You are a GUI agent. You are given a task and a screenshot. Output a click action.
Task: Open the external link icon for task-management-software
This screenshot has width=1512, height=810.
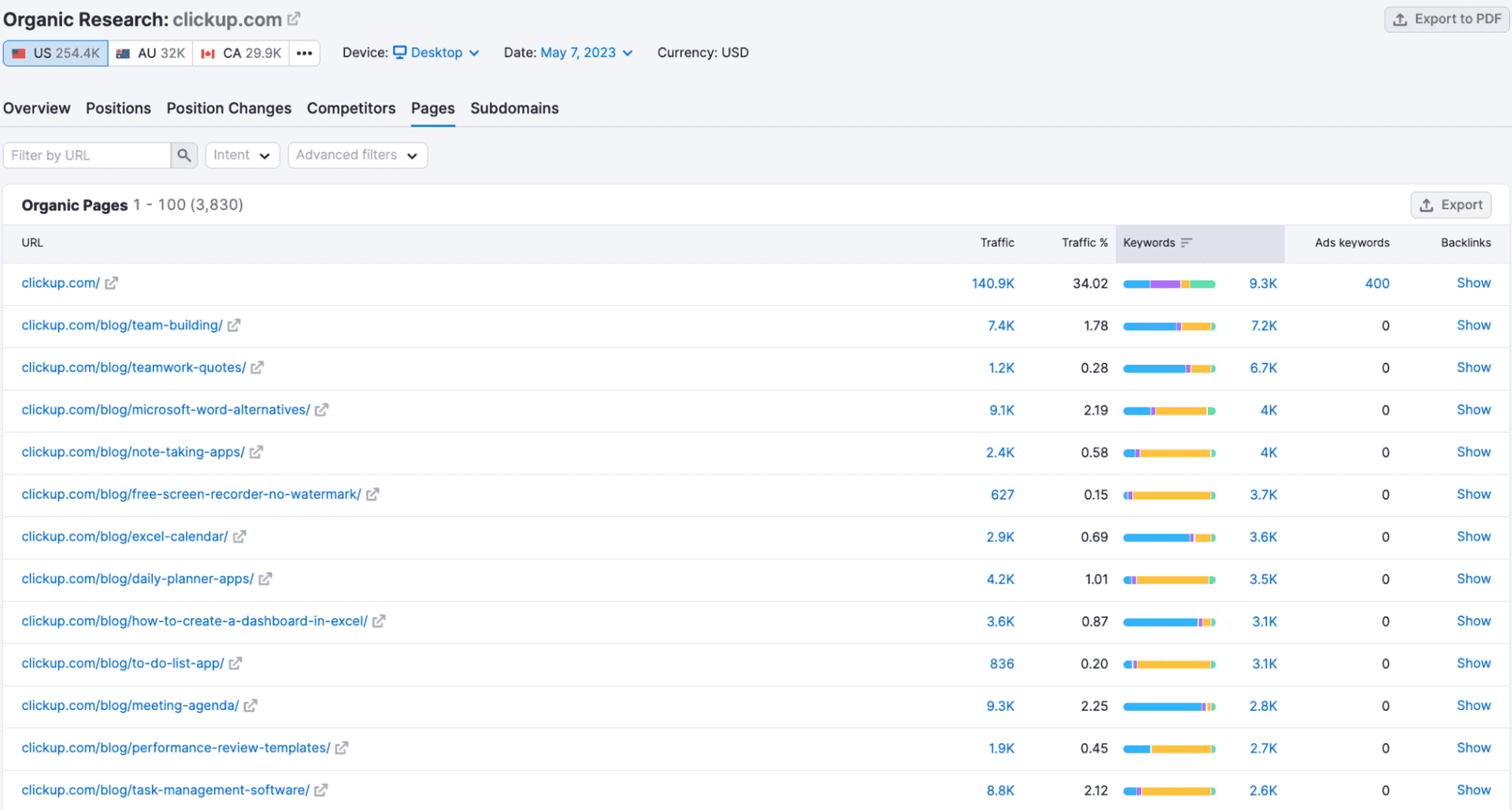321,790
